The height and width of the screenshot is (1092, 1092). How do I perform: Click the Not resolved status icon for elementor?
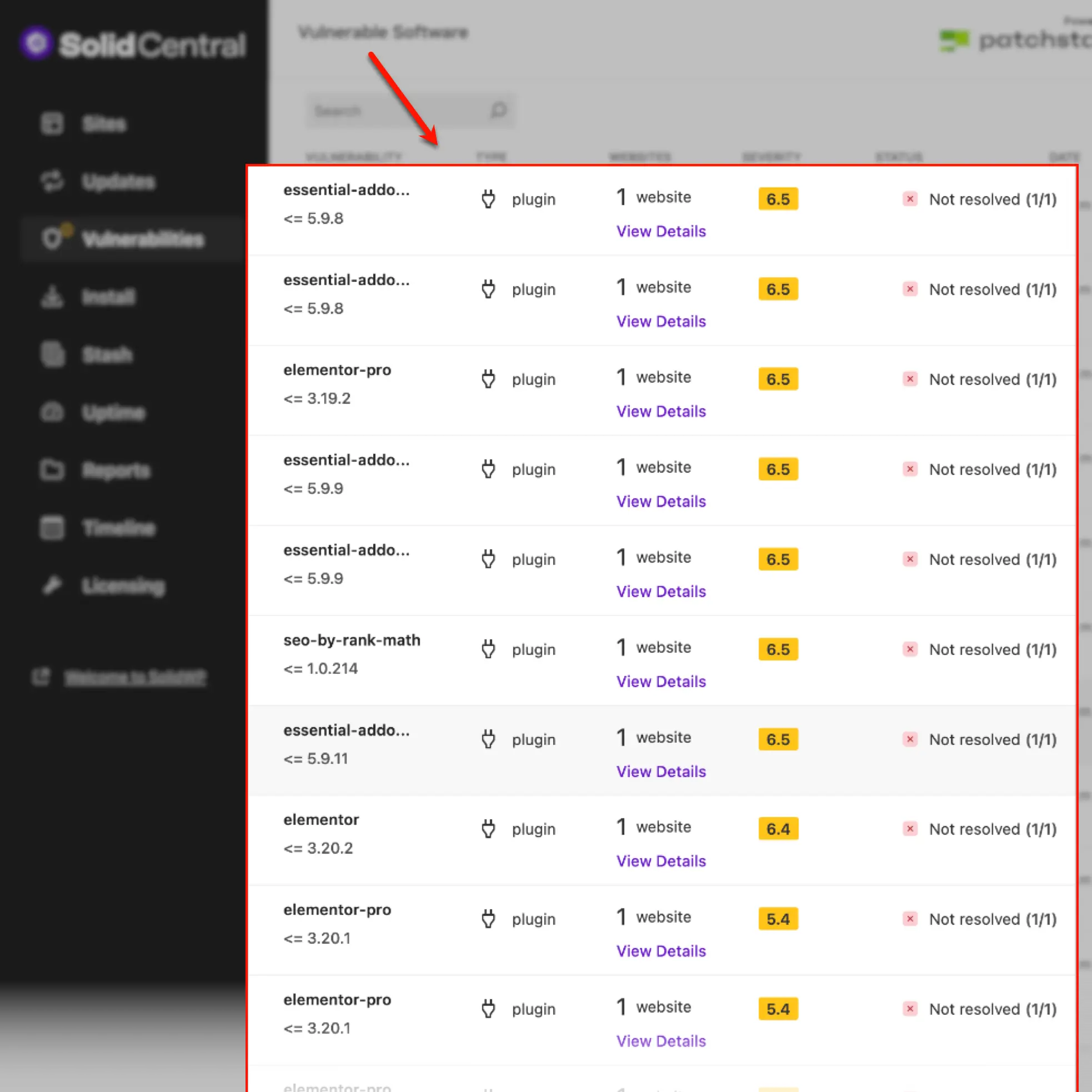pos(910,829)
